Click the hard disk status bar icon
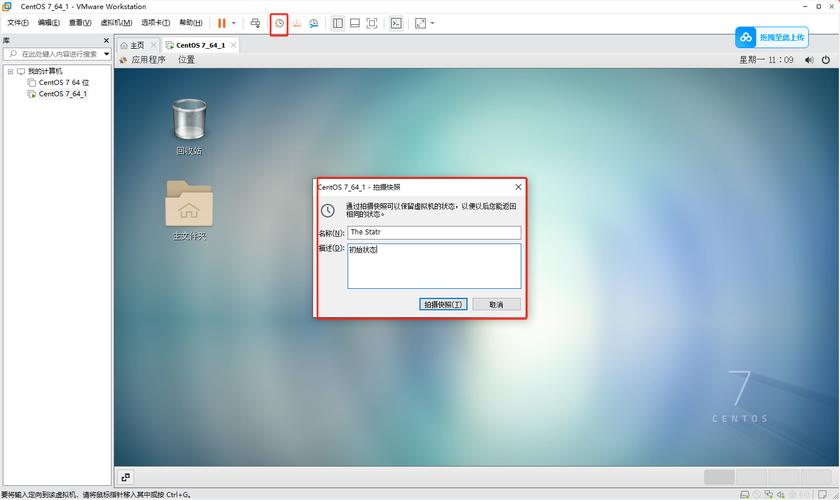 [x=745, y=495]
